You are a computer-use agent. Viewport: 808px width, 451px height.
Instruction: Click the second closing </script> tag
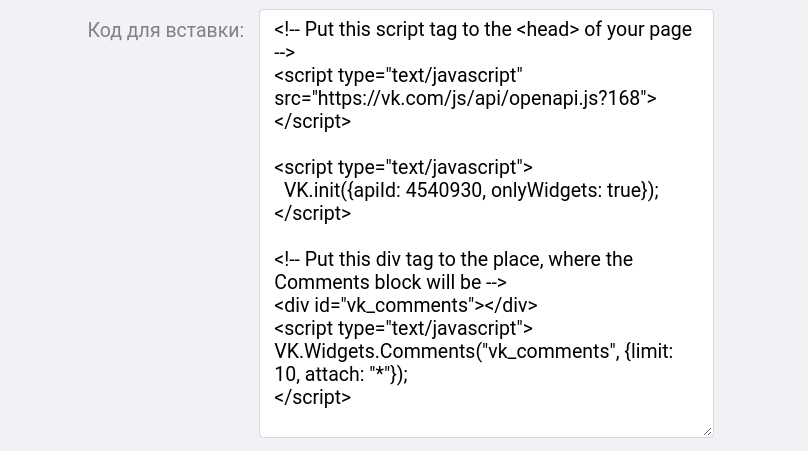coord(312,213)
